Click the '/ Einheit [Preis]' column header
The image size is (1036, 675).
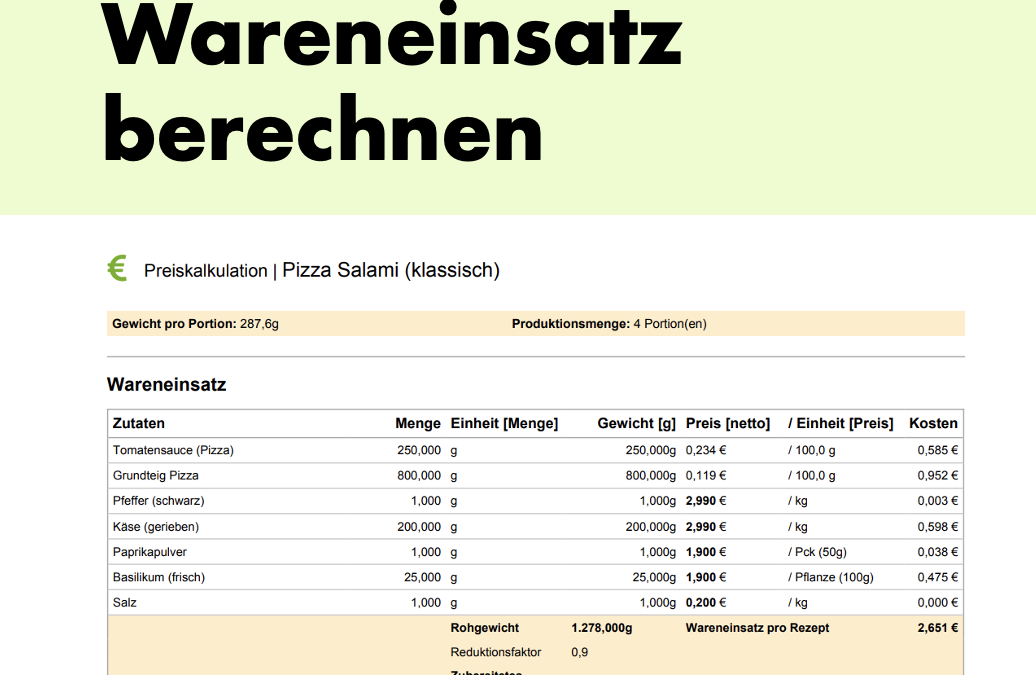click(840, 423)
